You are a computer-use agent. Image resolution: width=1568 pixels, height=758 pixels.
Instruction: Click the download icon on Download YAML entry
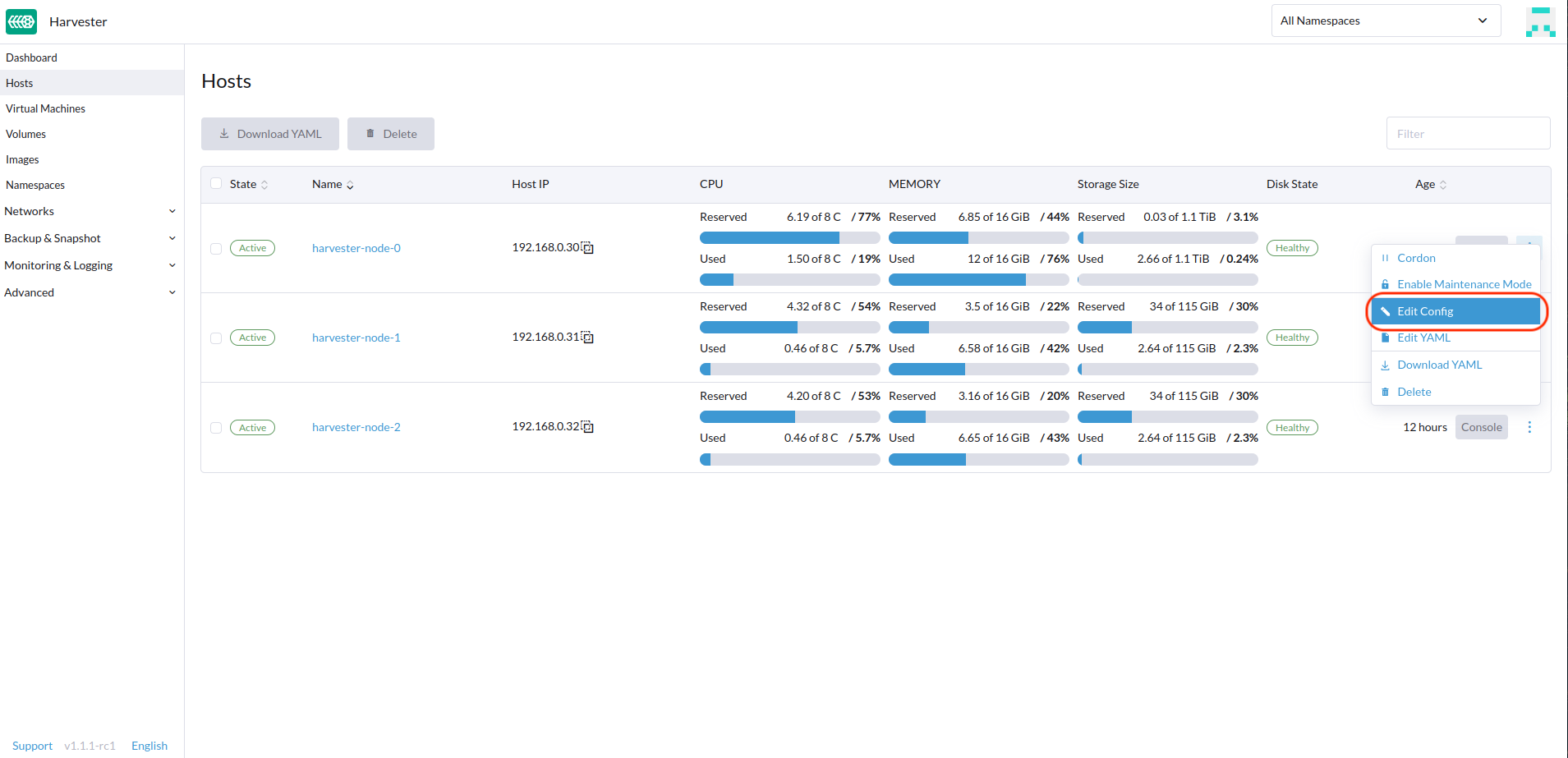[x=1385, y=365]
